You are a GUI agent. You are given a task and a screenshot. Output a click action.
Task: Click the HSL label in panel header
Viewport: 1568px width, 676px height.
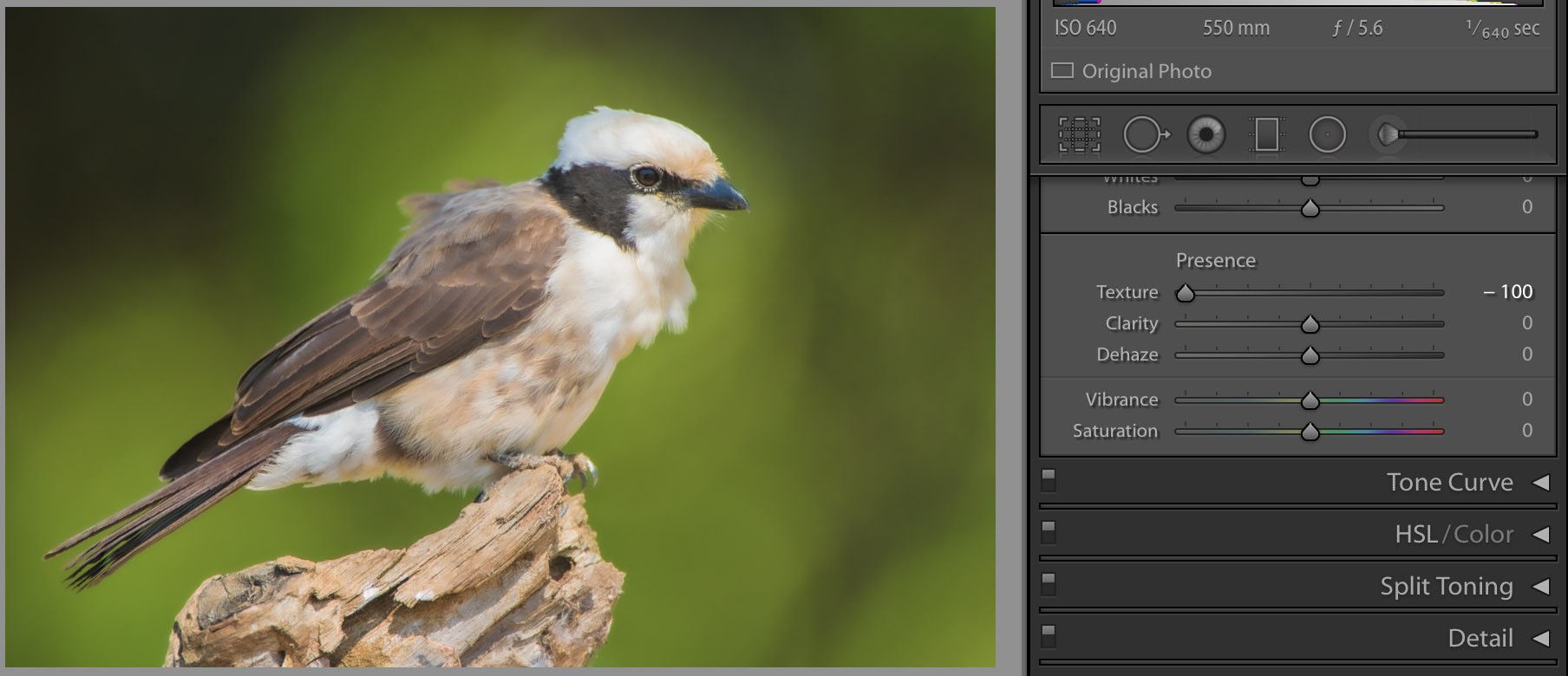pyautogui.click(x=1416, y=535)
